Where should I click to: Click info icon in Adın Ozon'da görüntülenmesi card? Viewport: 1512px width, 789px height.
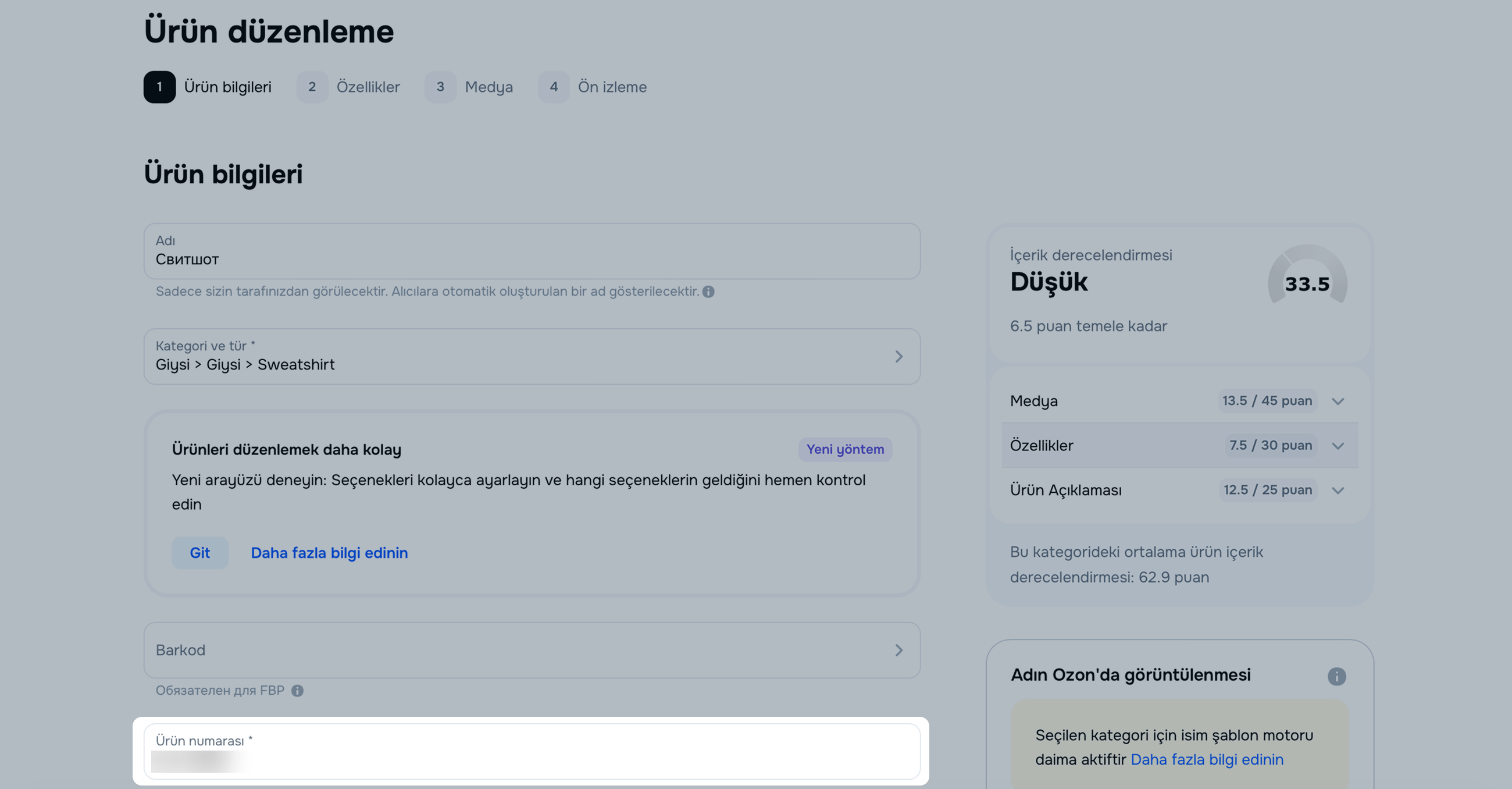point(1336,676)
